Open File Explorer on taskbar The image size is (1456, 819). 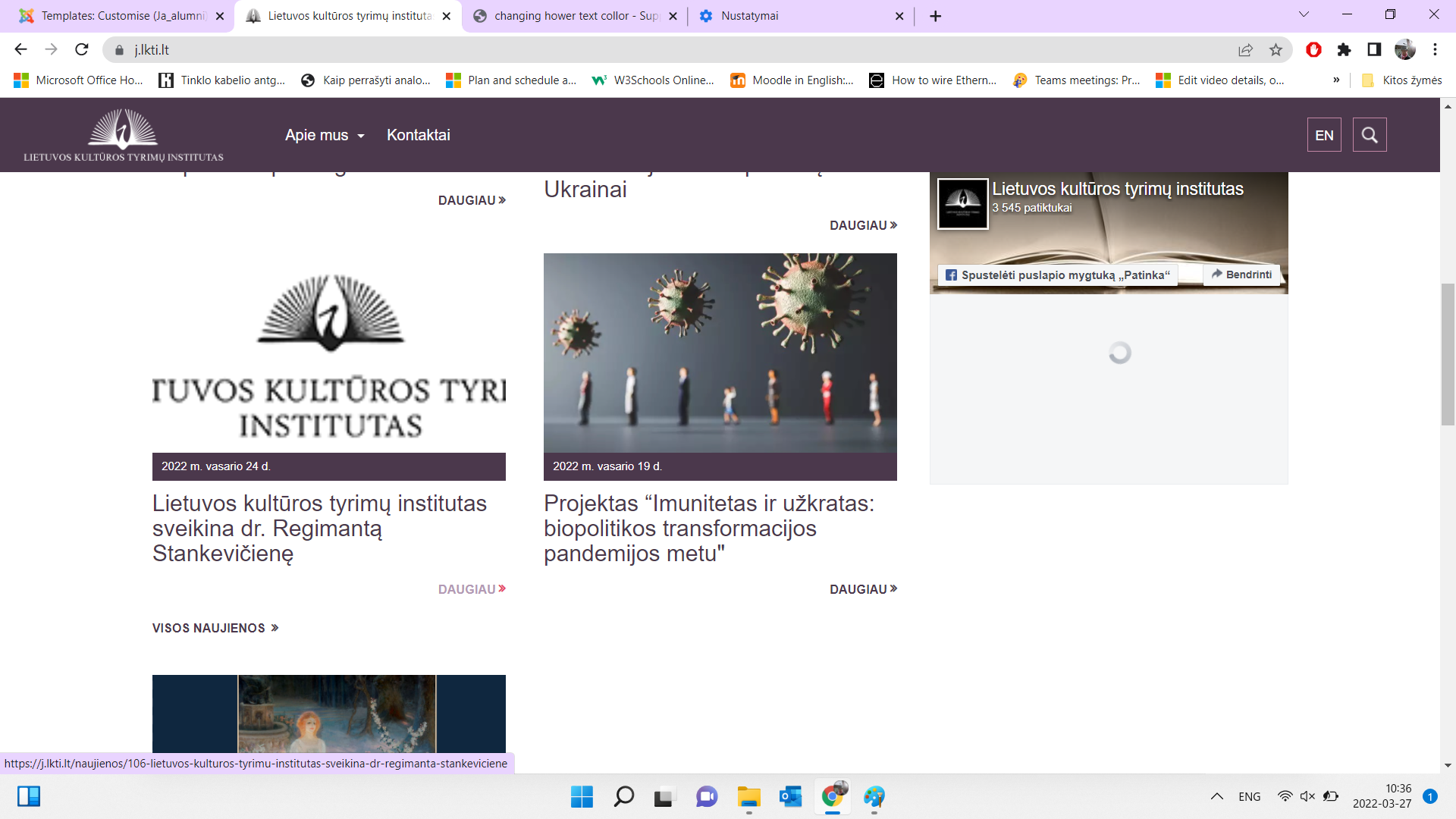[748, 796]
